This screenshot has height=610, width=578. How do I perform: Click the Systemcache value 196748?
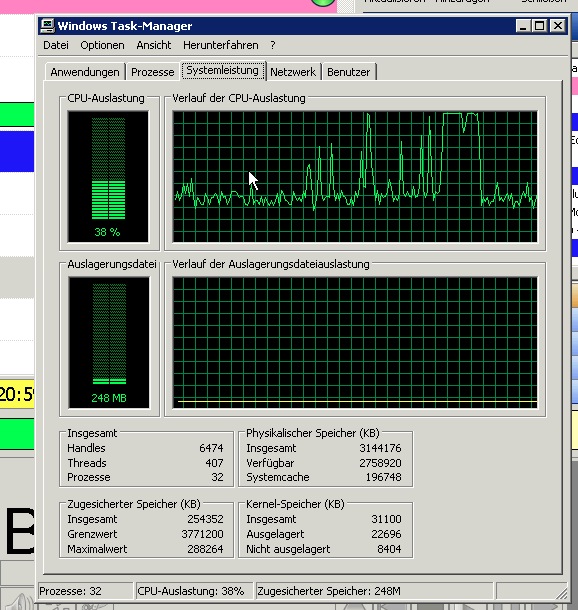coord(383,477)
